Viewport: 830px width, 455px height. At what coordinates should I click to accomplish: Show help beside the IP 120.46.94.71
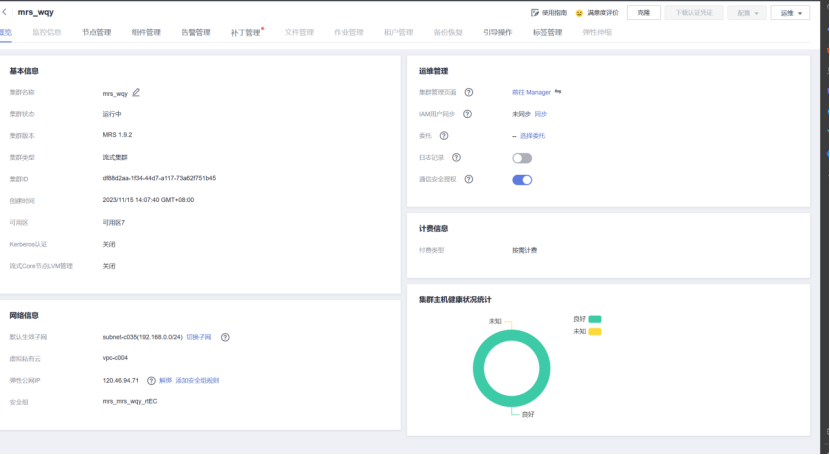pos(151,380)
